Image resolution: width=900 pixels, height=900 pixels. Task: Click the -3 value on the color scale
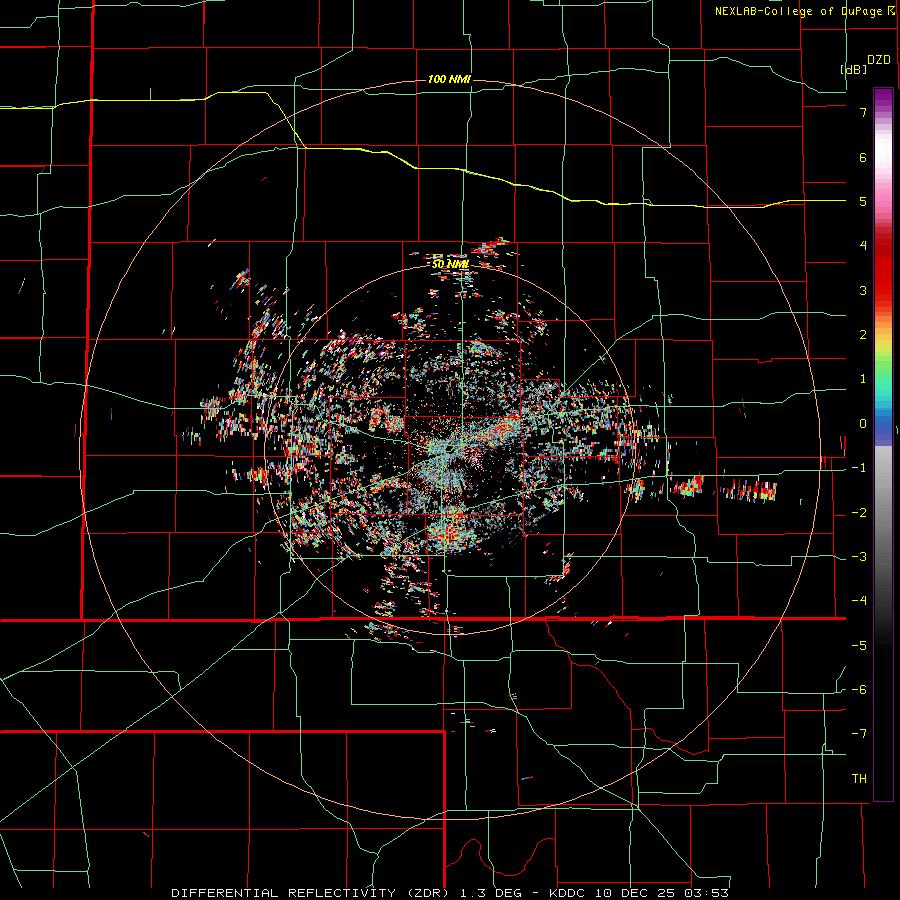859,557
